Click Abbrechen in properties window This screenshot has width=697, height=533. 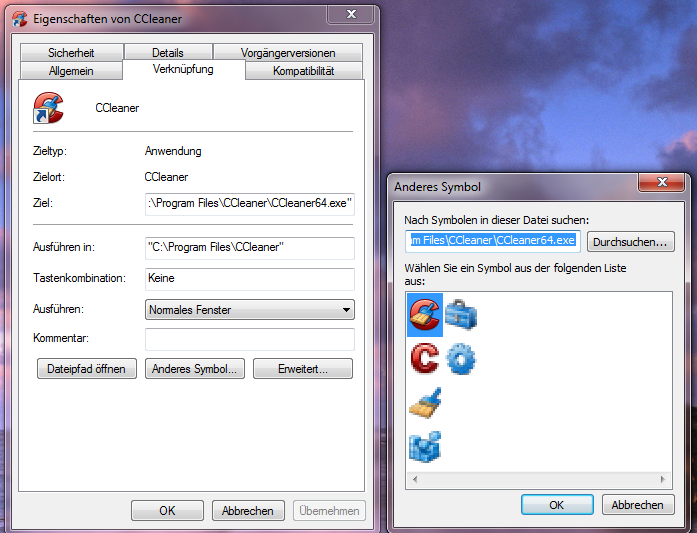[248, 510]
